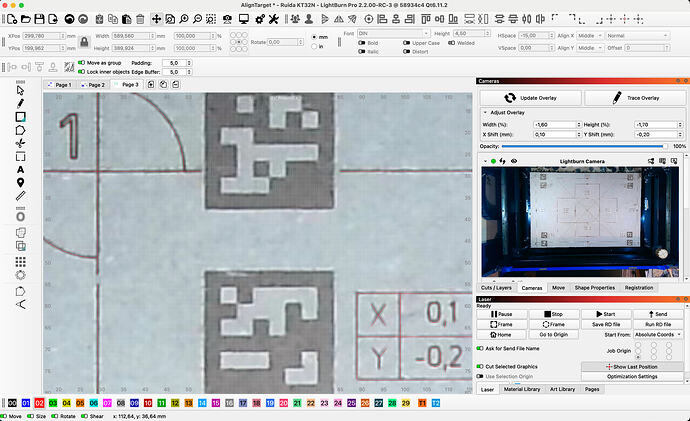Select the Measure ruler tool

[20, 196]
